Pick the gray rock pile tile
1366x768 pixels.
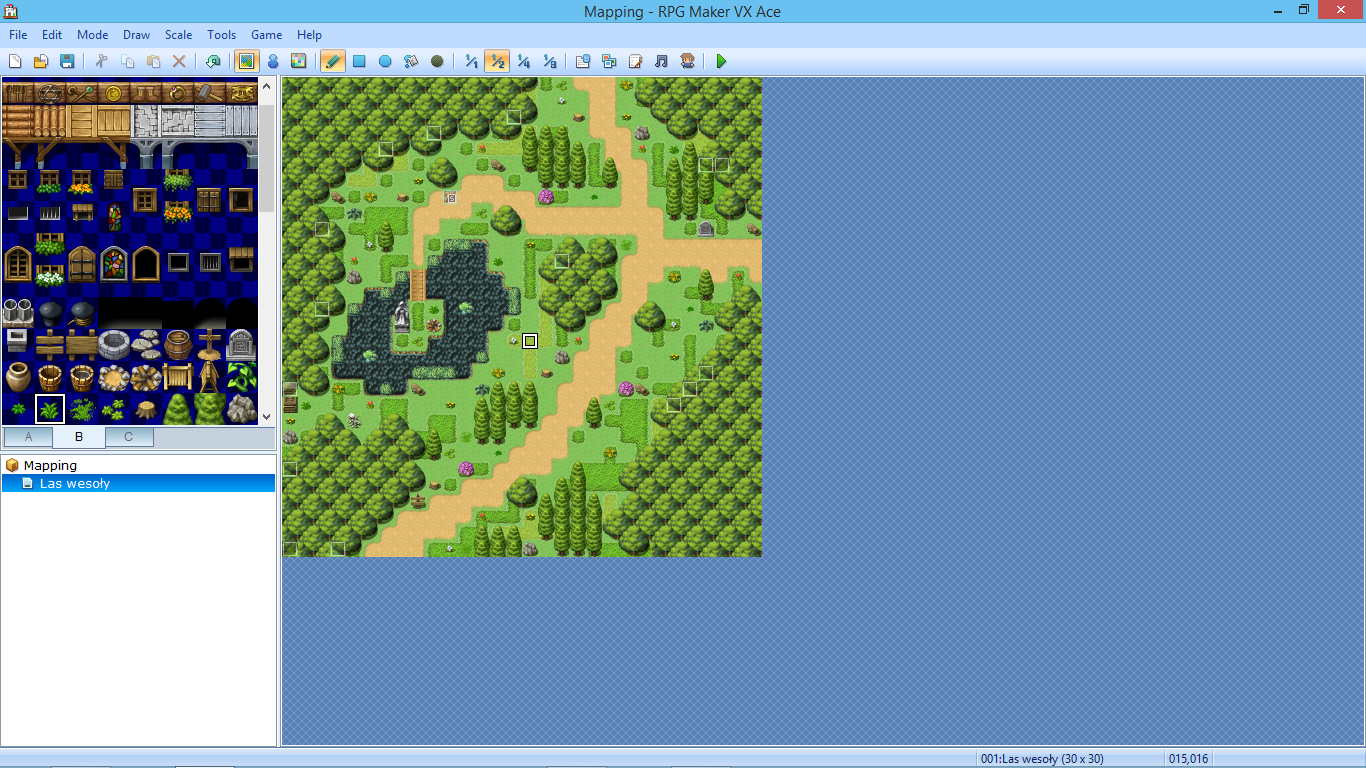tap(242, 408)
